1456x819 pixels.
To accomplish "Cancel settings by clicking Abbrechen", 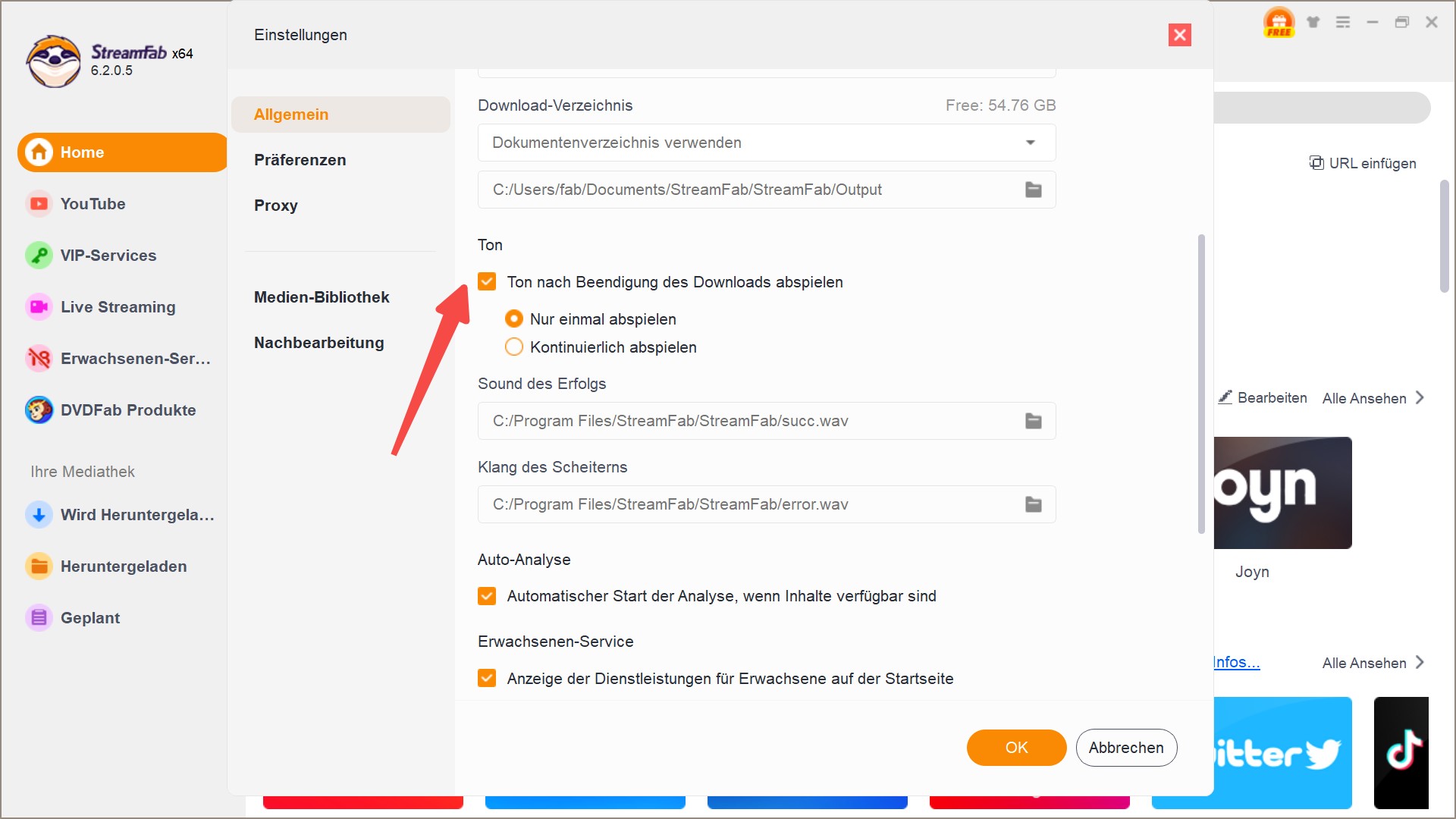I will (x=1126, y=747).
